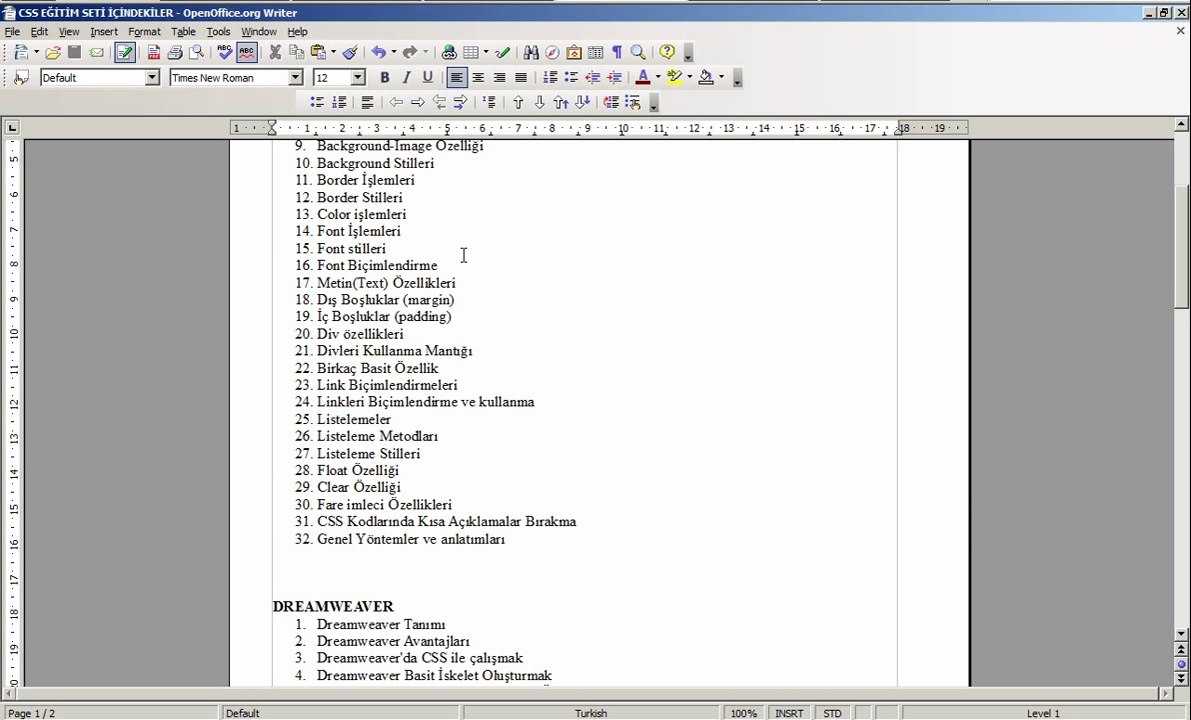
Task: Create a new document with the New icon
Action: (x=21, y=52)
